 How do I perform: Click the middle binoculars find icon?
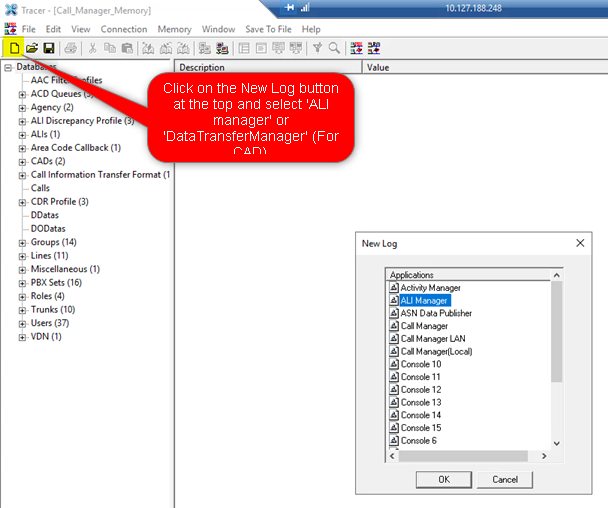pos(166,48)
